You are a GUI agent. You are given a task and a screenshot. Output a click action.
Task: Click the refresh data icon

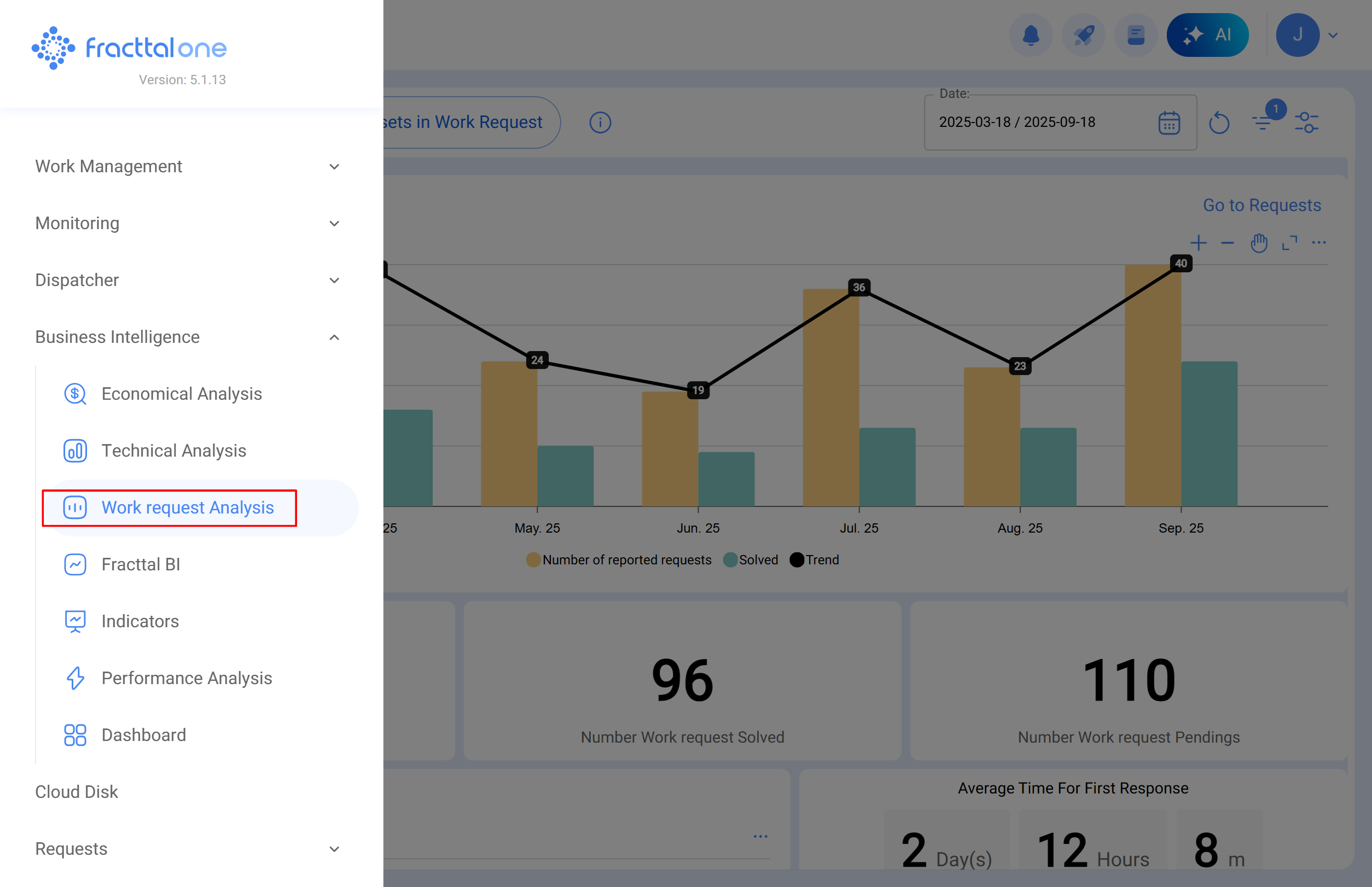[x=1219, y=122]
